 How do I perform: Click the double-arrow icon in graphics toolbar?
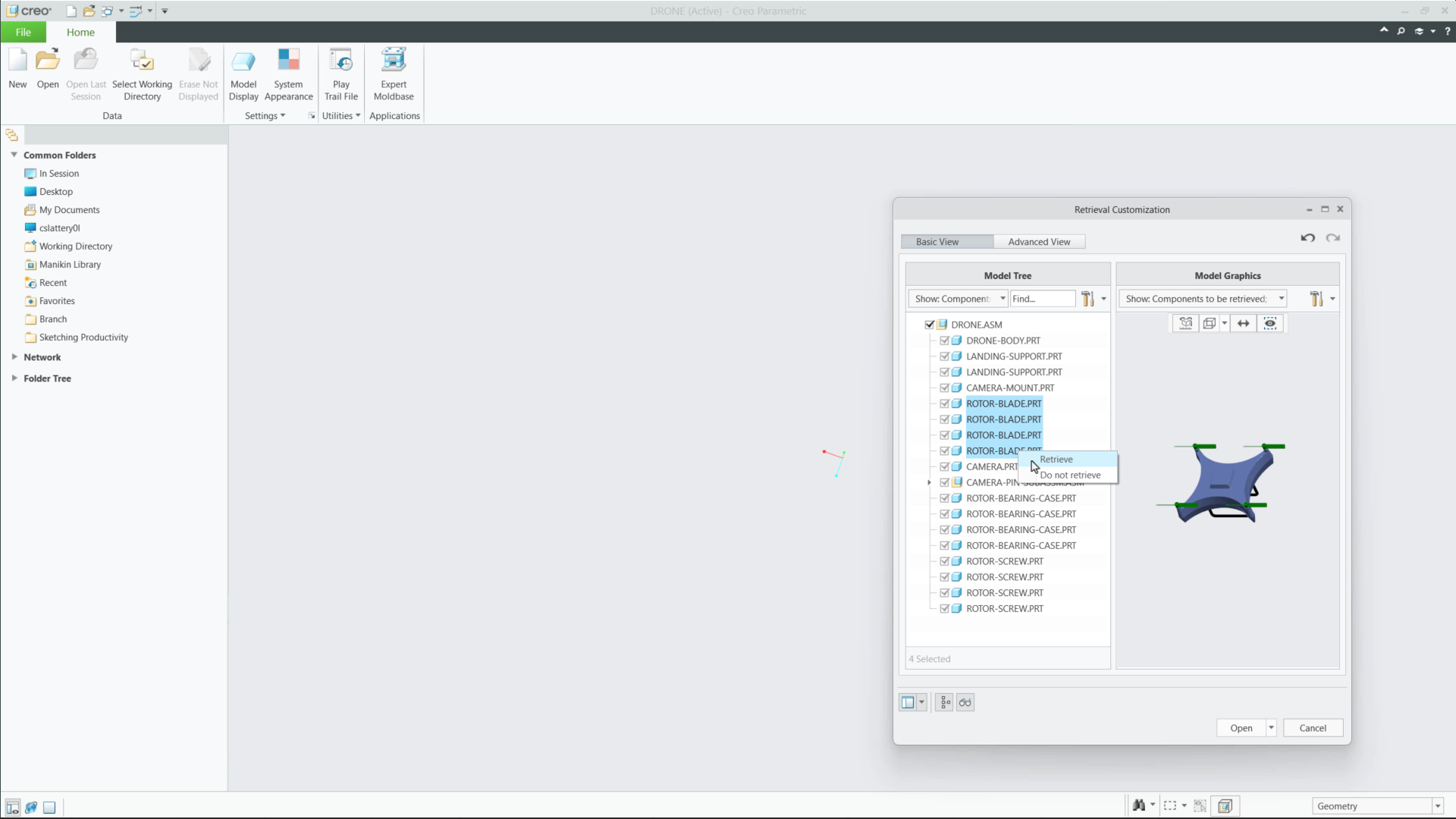pyautogui.click(x=1244, y=323)
